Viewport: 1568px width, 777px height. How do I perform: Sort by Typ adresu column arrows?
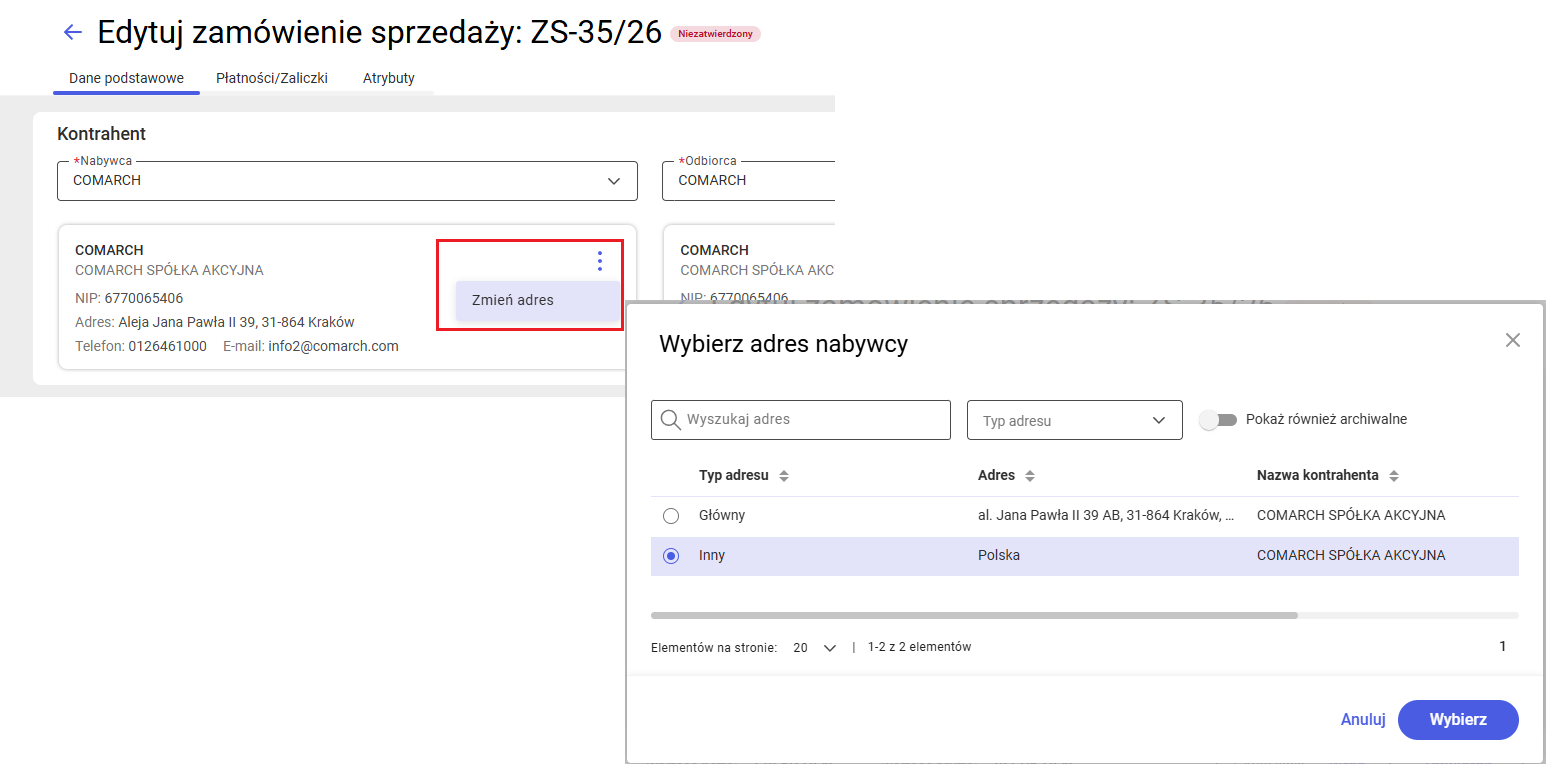784,476
